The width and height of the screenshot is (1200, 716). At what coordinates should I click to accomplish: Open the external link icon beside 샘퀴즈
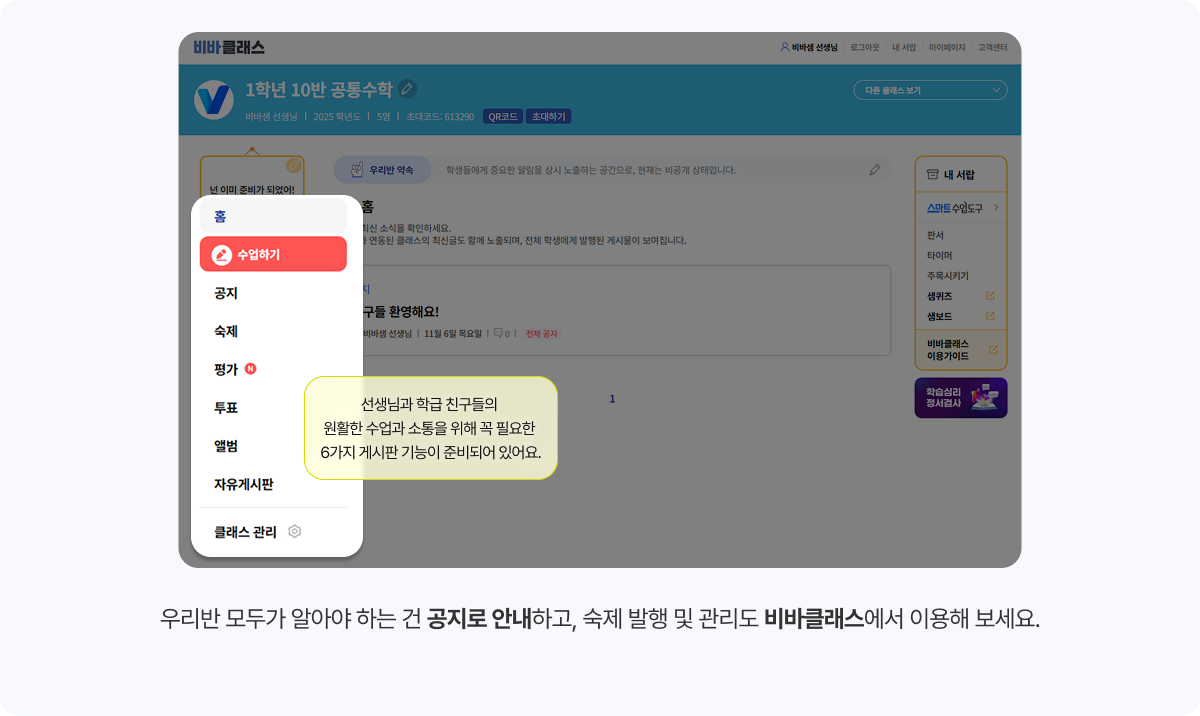[x=990, y=296]
